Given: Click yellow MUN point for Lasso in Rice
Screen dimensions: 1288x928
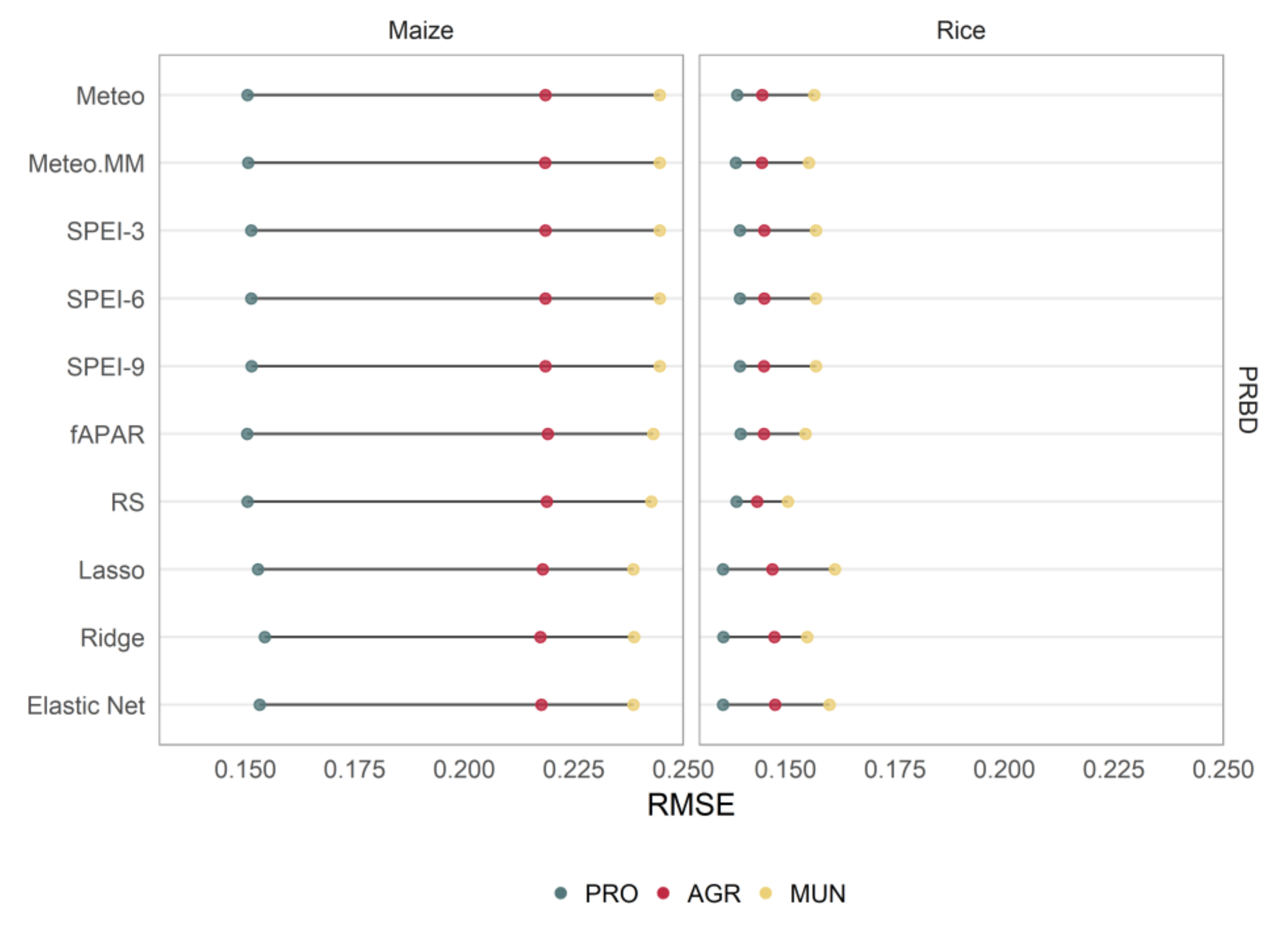Looking at the screenshot, I should tap(835, 569).
